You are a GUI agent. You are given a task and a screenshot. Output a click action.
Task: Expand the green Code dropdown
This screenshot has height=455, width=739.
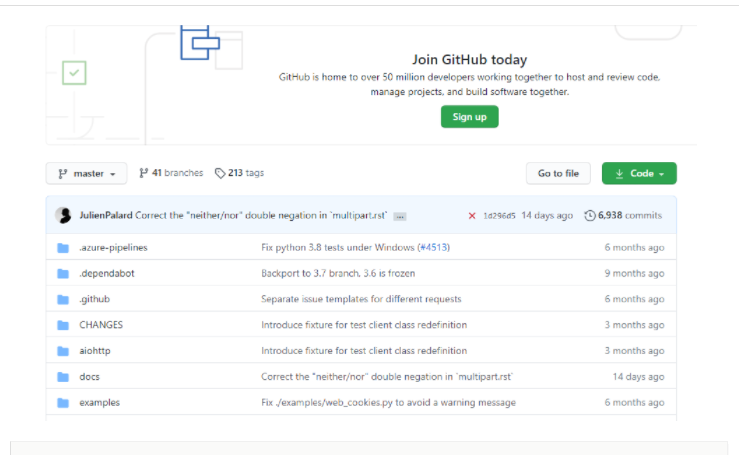pyautogui.click(x=639, y=174)
